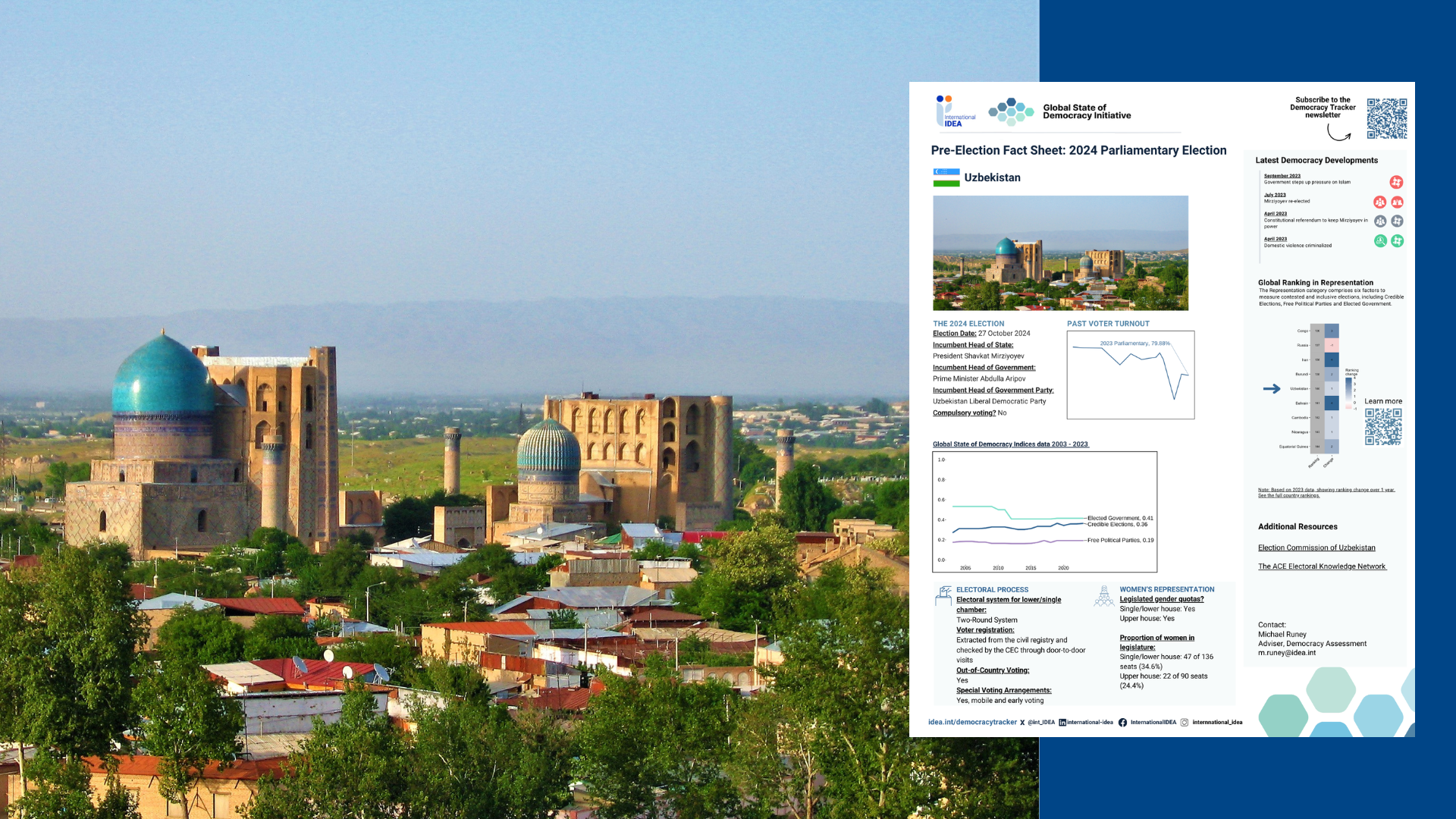This screenshot has width=1456, height=819.
Task: Click 'Elected Government, 0.41' chart label
Action: [1120, 519]
